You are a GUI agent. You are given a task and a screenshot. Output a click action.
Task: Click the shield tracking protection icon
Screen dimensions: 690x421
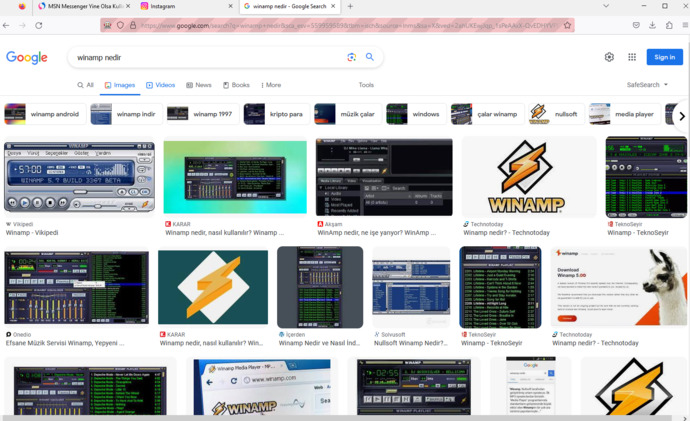tap(120, 26)
